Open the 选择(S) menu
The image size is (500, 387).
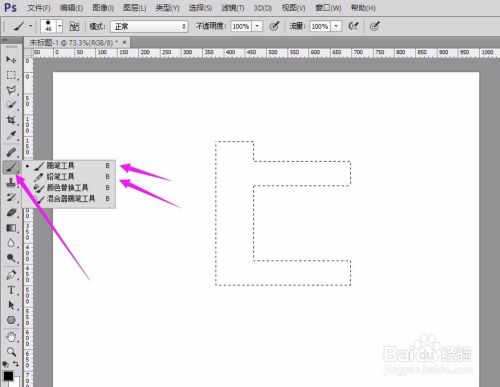200,8
